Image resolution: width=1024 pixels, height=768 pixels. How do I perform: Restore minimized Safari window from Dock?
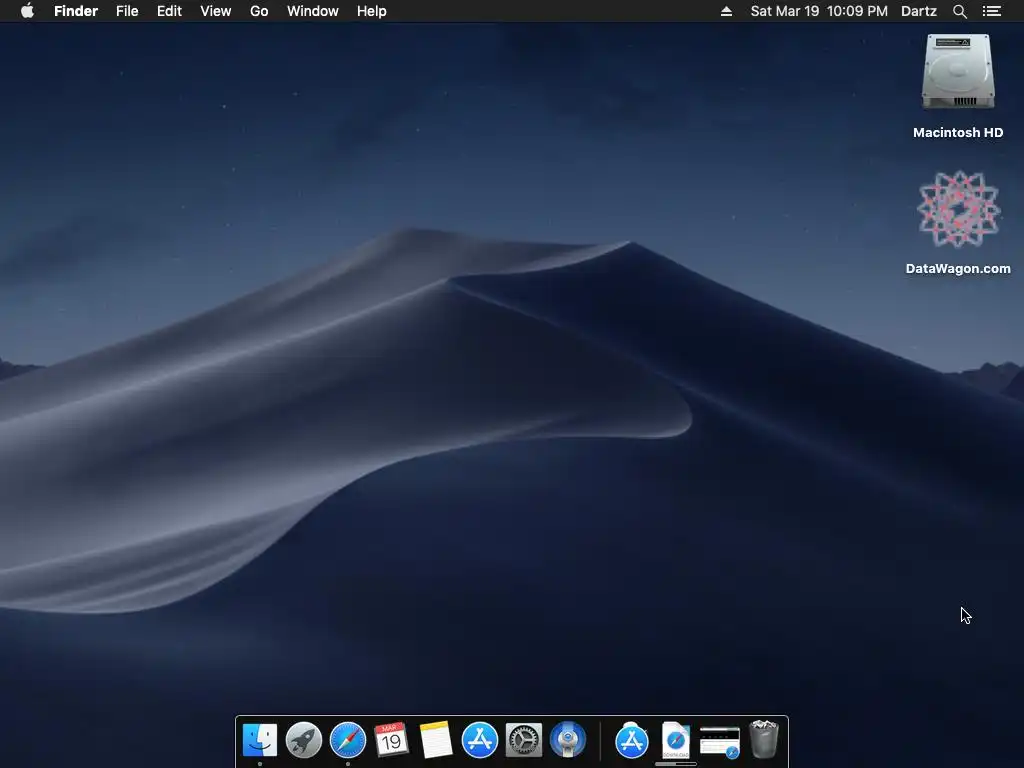pyautogui.click(x=720, y=742)
